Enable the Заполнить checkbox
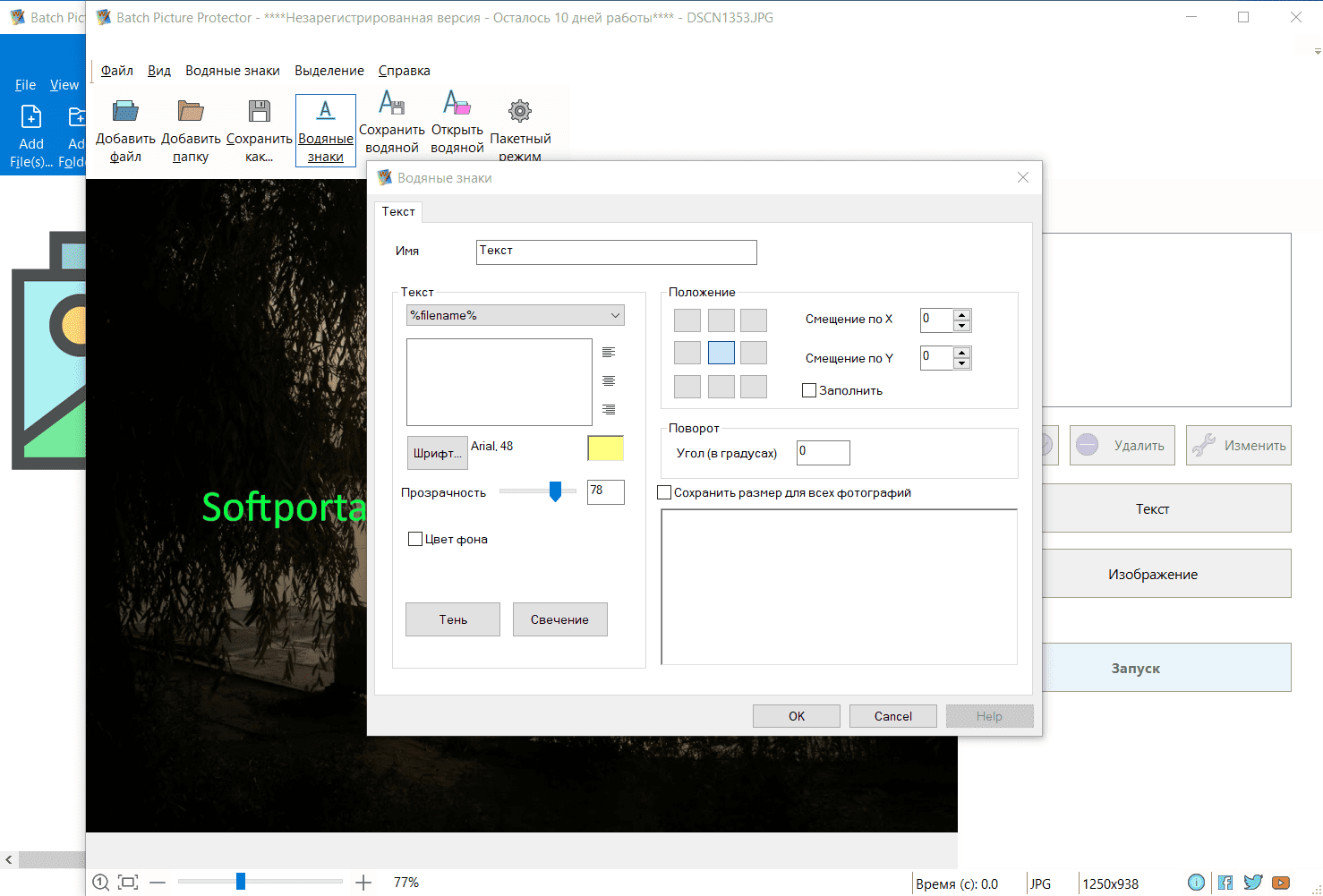 809,390
